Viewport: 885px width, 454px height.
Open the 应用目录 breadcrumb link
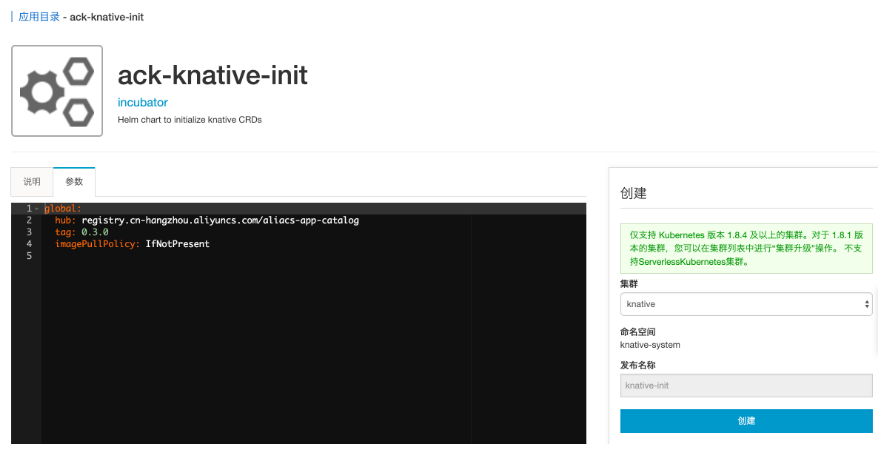39,17
